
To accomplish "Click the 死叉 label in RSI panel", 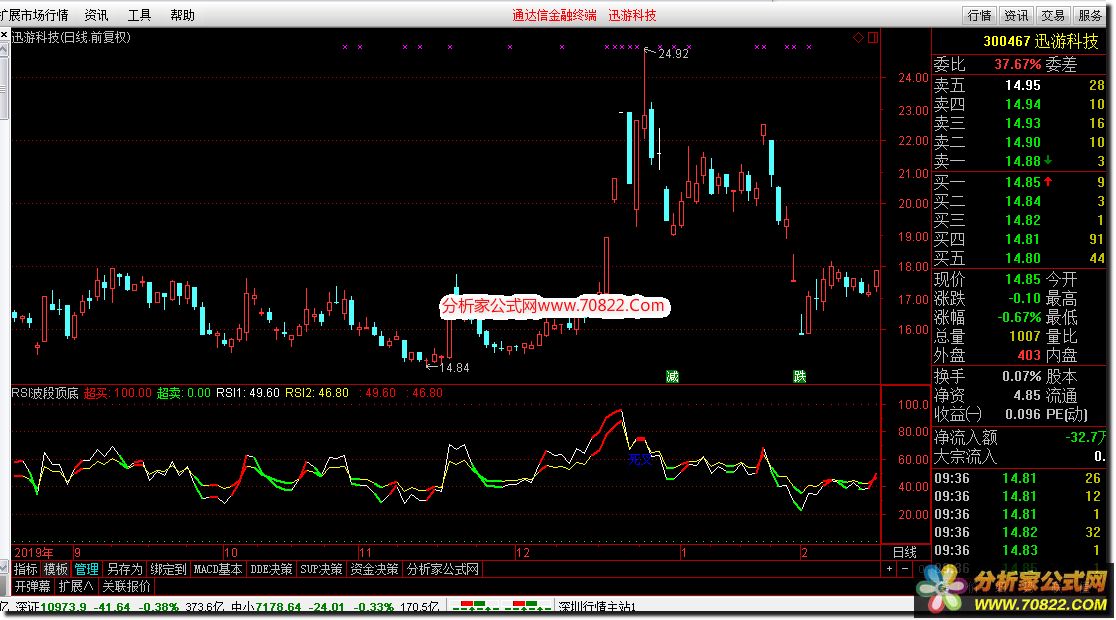I will (640, 459).
